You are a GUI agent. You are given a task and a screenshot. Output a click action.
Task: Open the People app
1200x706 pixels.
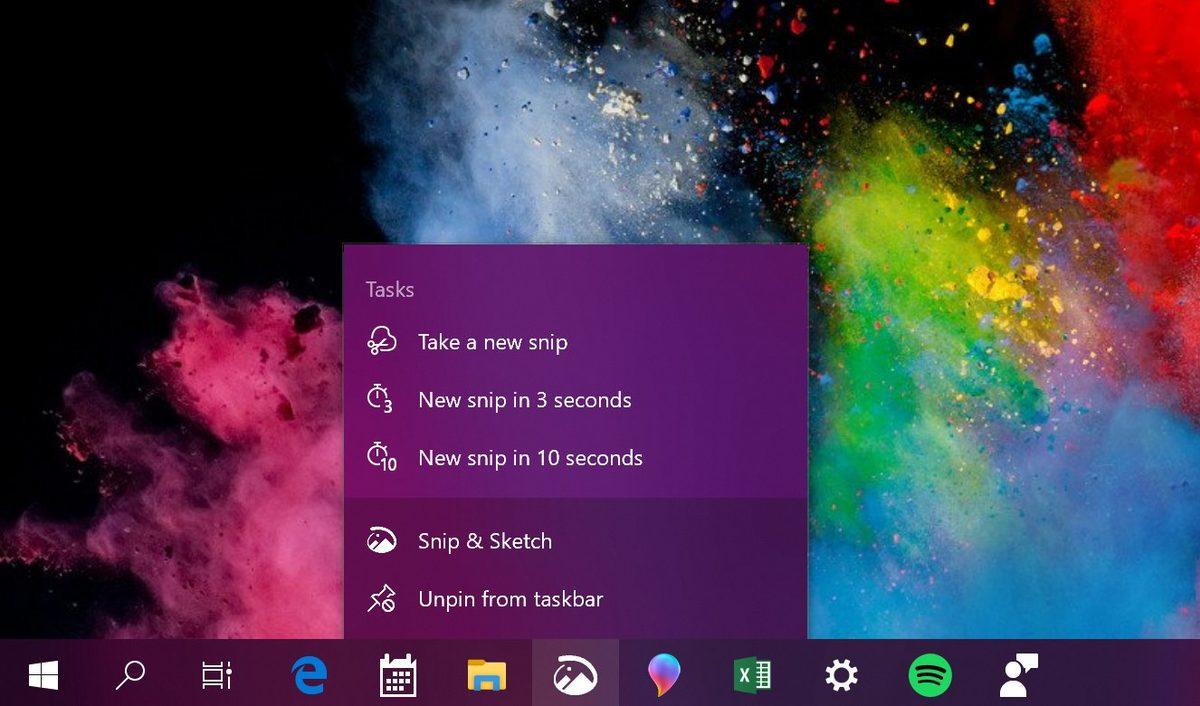(1018, 675)
